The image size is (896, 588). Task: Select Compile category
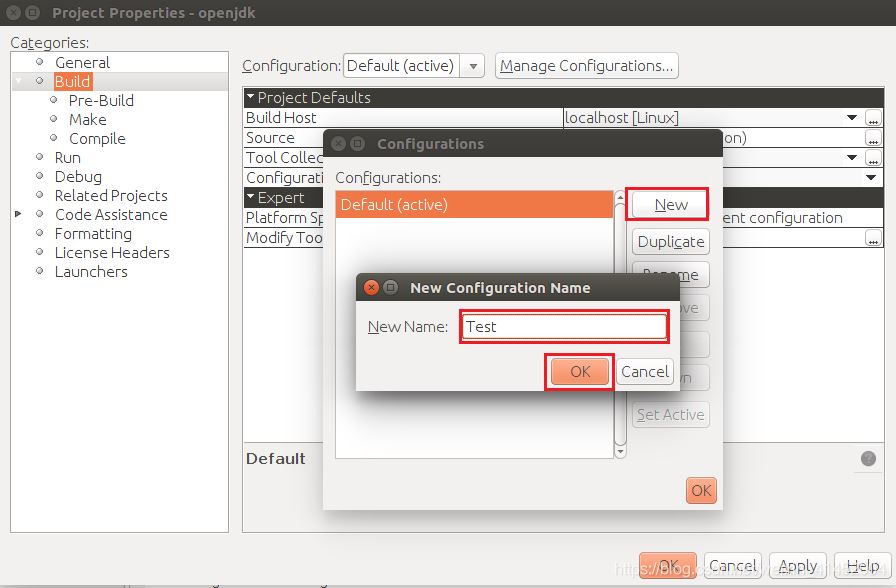click(x=97, y=139)
